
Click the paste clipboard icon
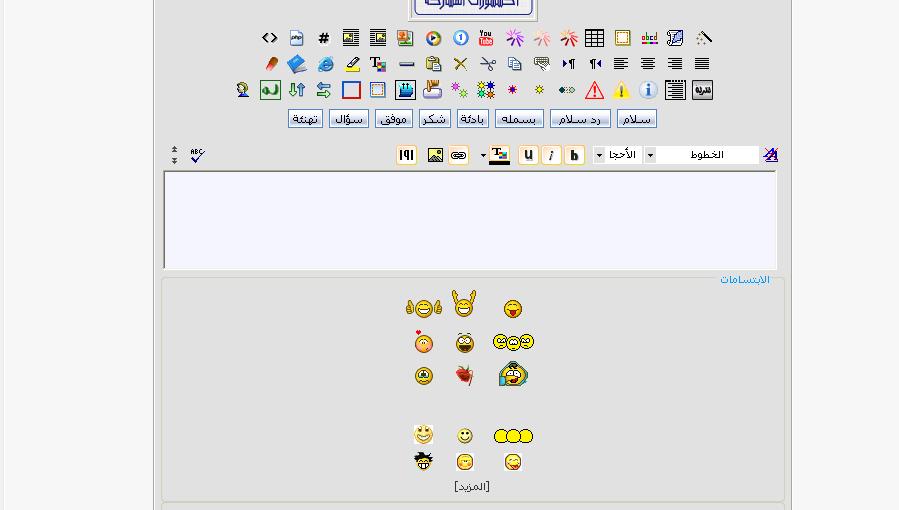[433, 64]
